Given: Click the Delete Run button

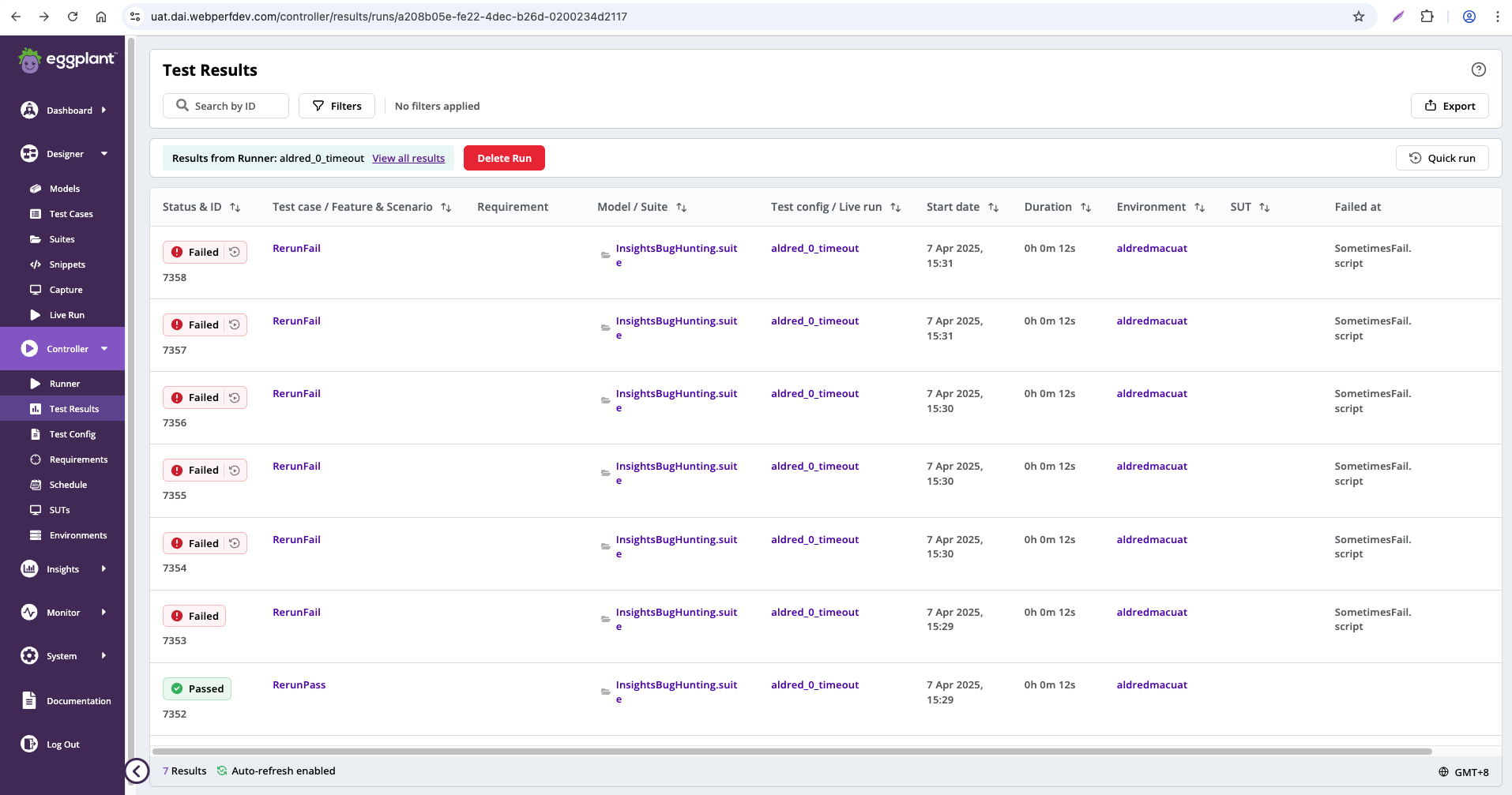Looking at the screenshot, I should tap(504, 158).
